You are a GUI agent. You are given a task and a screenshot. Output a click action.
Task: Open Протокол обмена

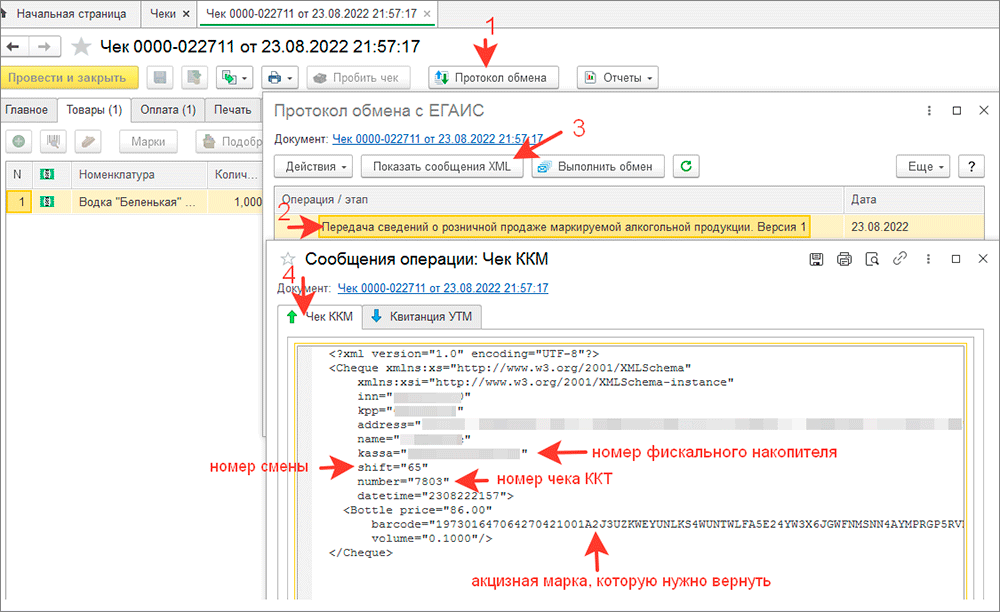(x=493, y=78)
